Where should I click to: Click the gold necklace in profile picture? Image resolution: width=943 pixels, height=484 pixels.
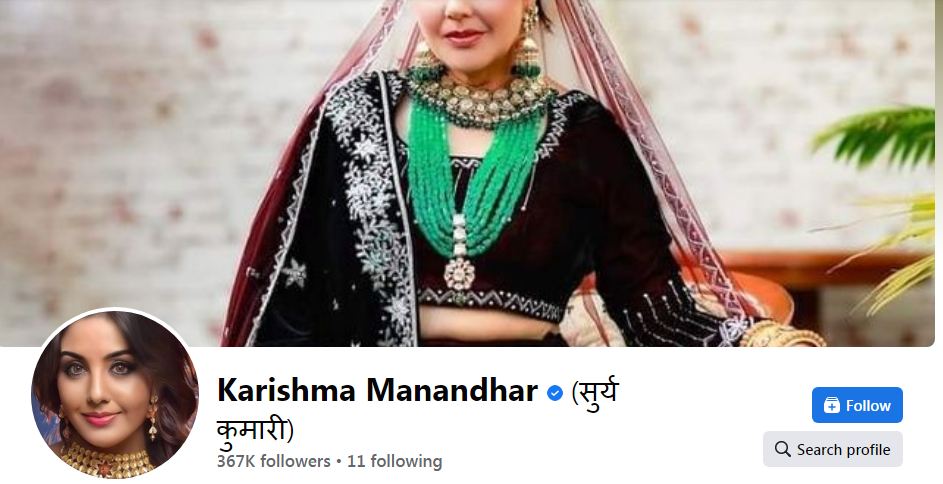(x=107, y=461)
